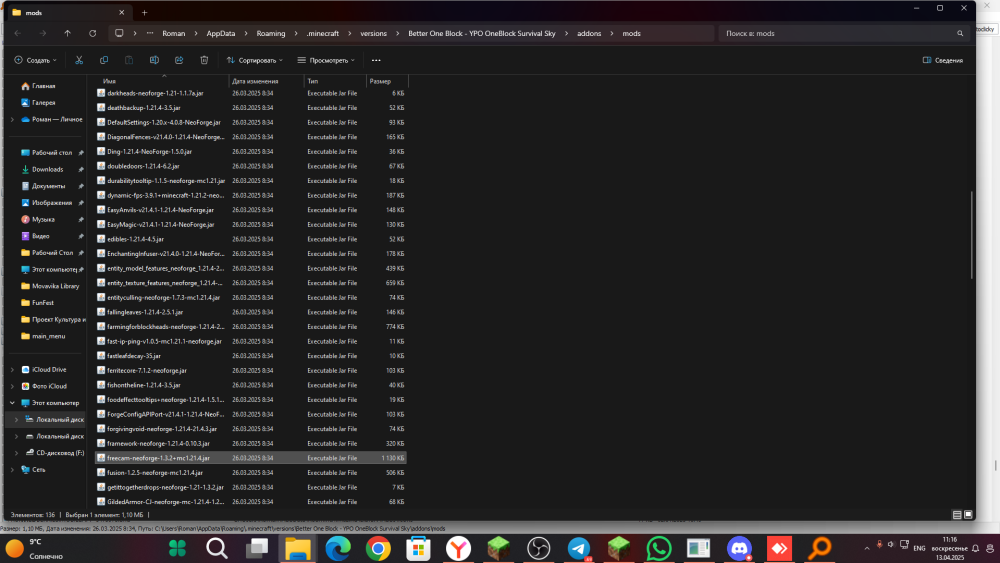Image resolution: width=1000 pixels, height=563 pixels.
Task: Open Task View on the taskbar
Action: click(x=257, y=548)
